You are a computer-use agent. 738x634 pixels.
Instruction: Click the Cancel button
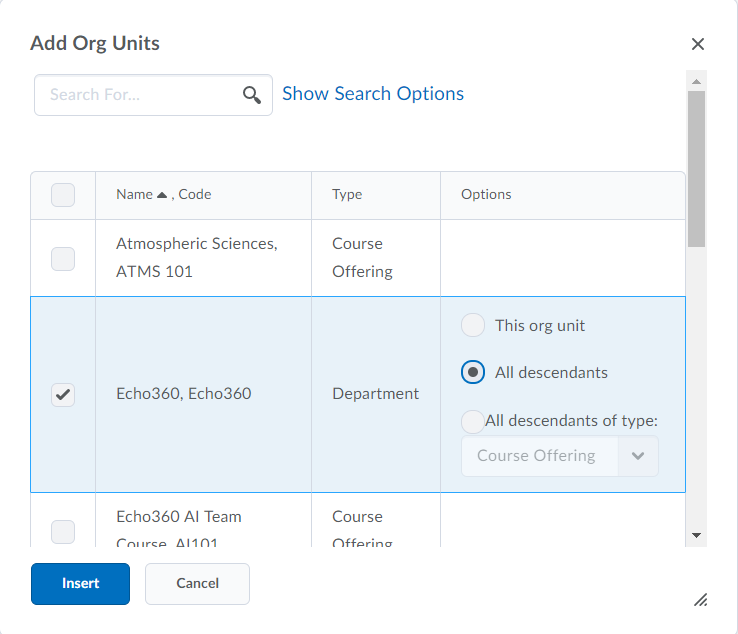click(x=197, y=584)
